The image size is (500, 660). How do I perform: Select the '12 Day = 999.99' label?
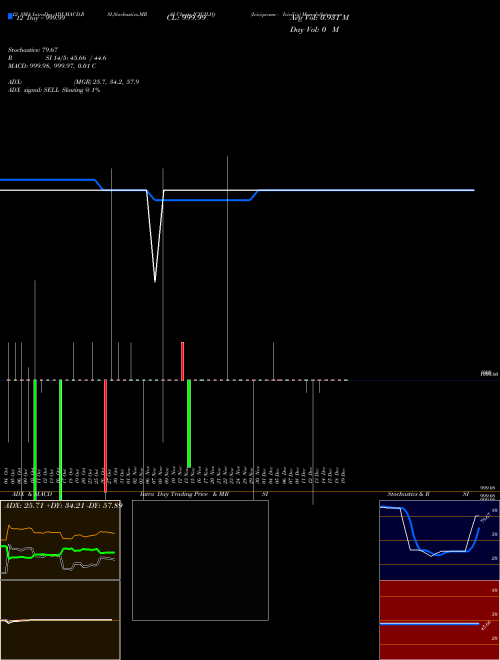(x=40, y=18)
